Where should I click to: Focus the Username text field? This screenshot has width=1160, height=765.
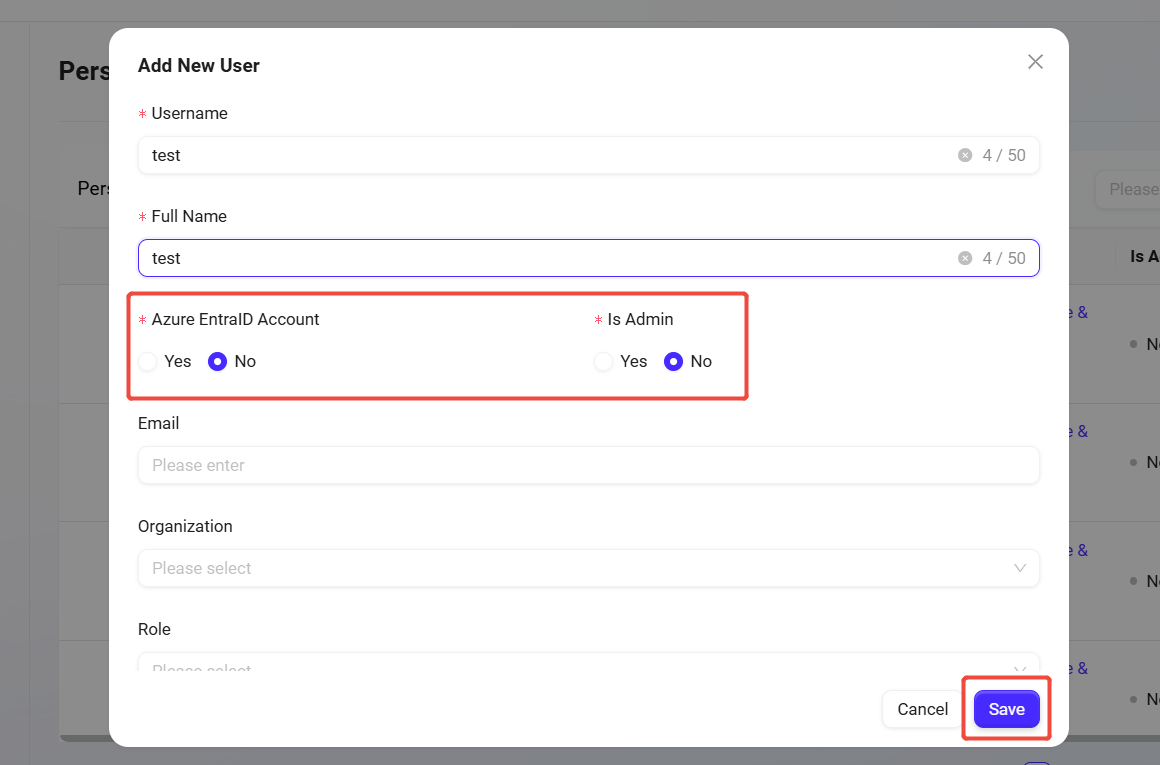pos(500,155)
